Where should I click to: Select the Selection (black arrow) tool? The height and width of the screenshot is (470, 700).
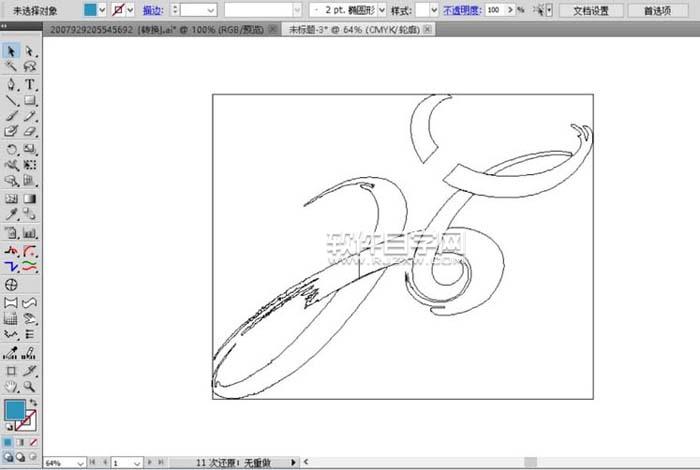pyautogui.click(x=11, y=51)
